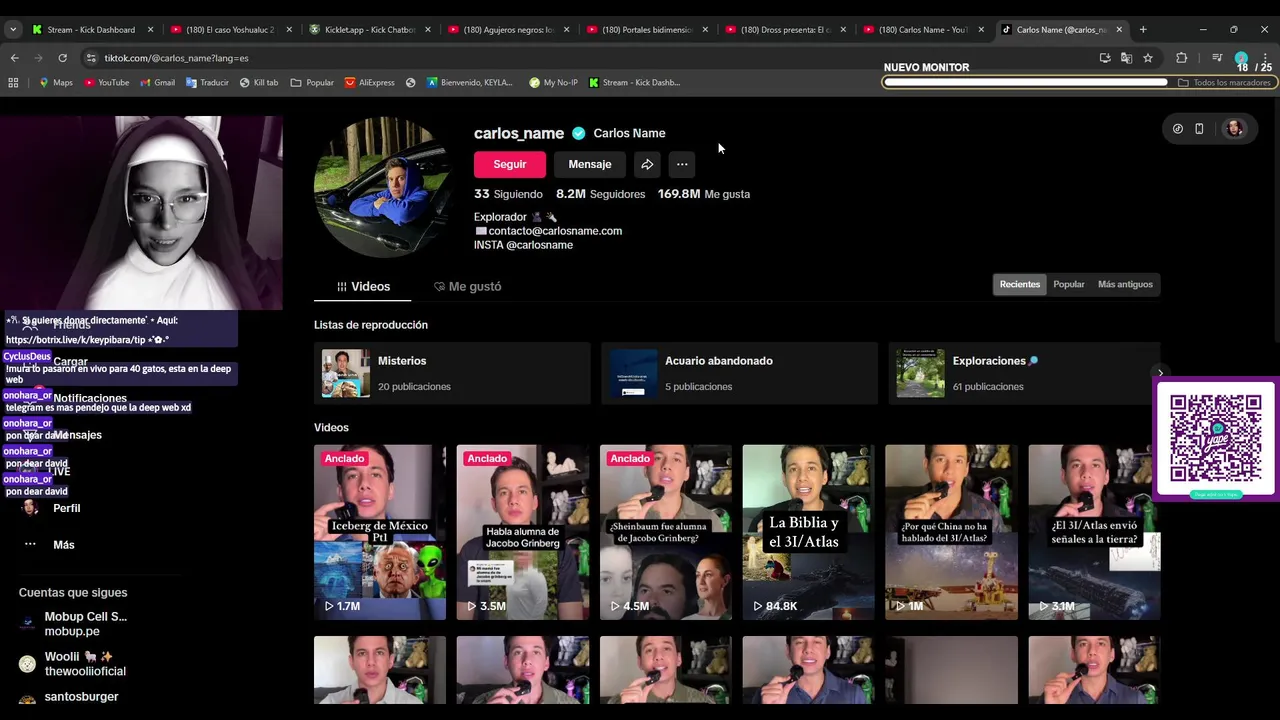Open the Popular bookmarks folder
The image size is (1280, 720).
click(x=312, y=82)
